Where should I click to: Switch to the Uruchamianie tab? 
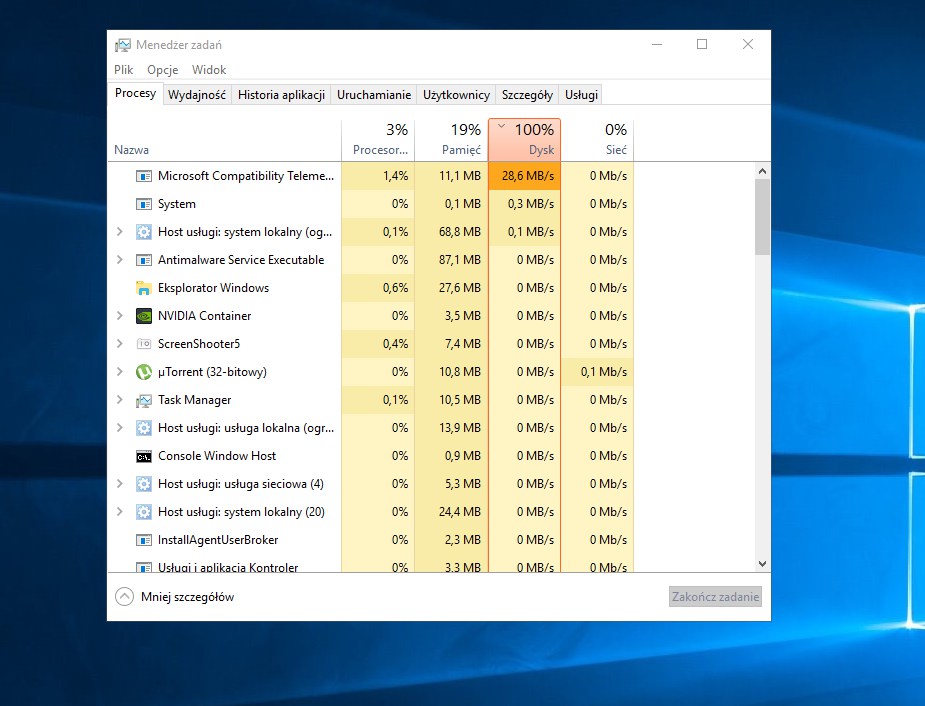373,95
